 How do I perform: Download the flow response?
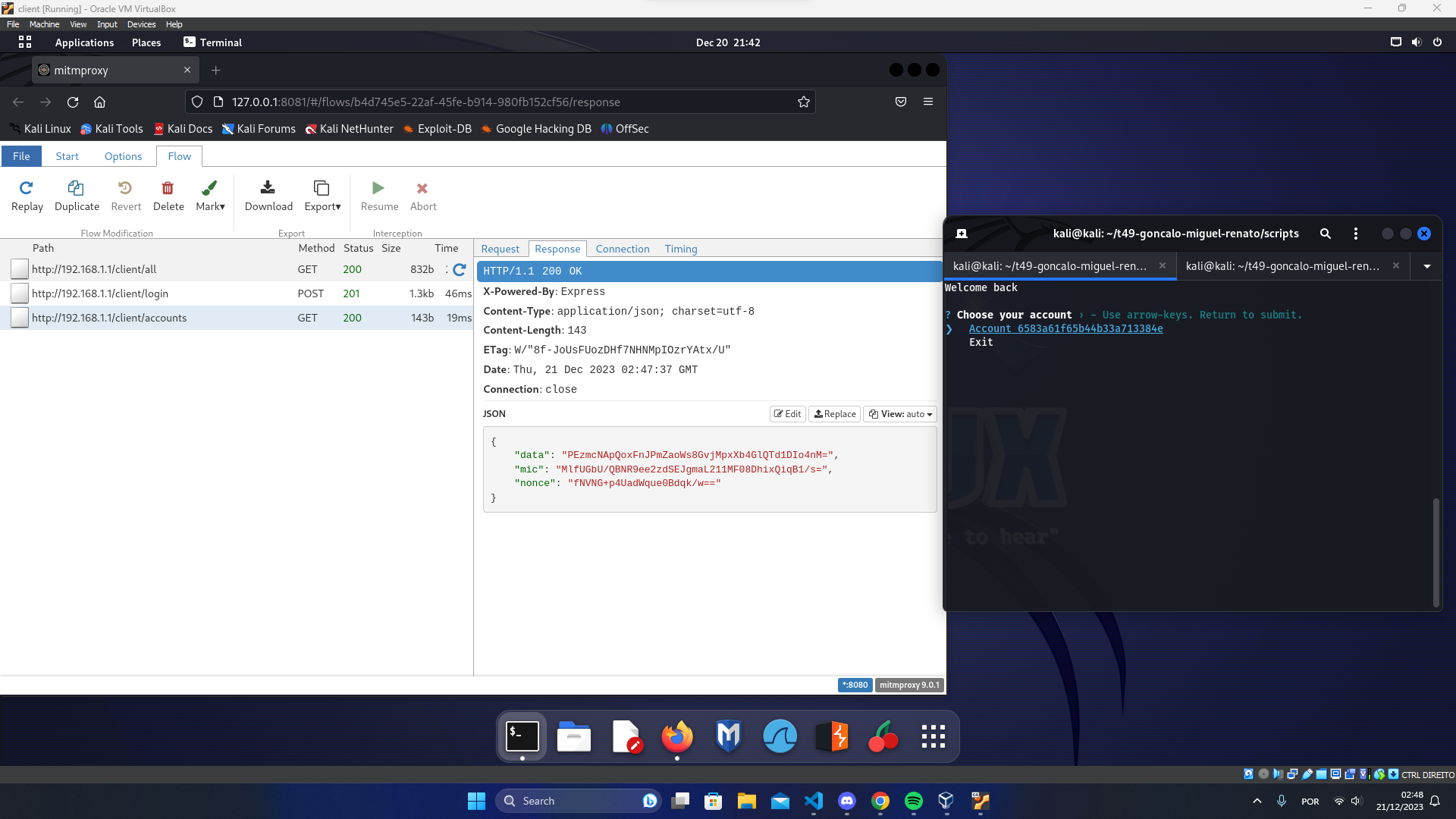(268, 188)
